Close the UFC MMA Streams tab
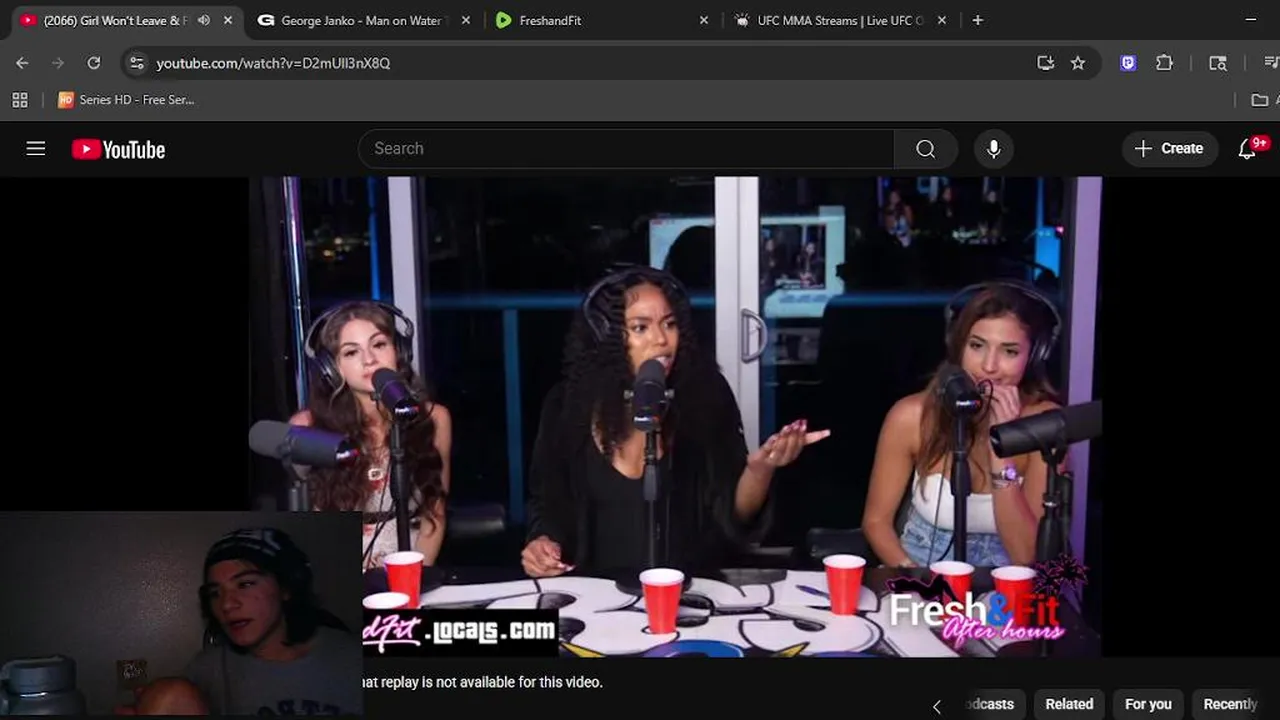The image size is (1280, 720). click(x=942, y=20)
